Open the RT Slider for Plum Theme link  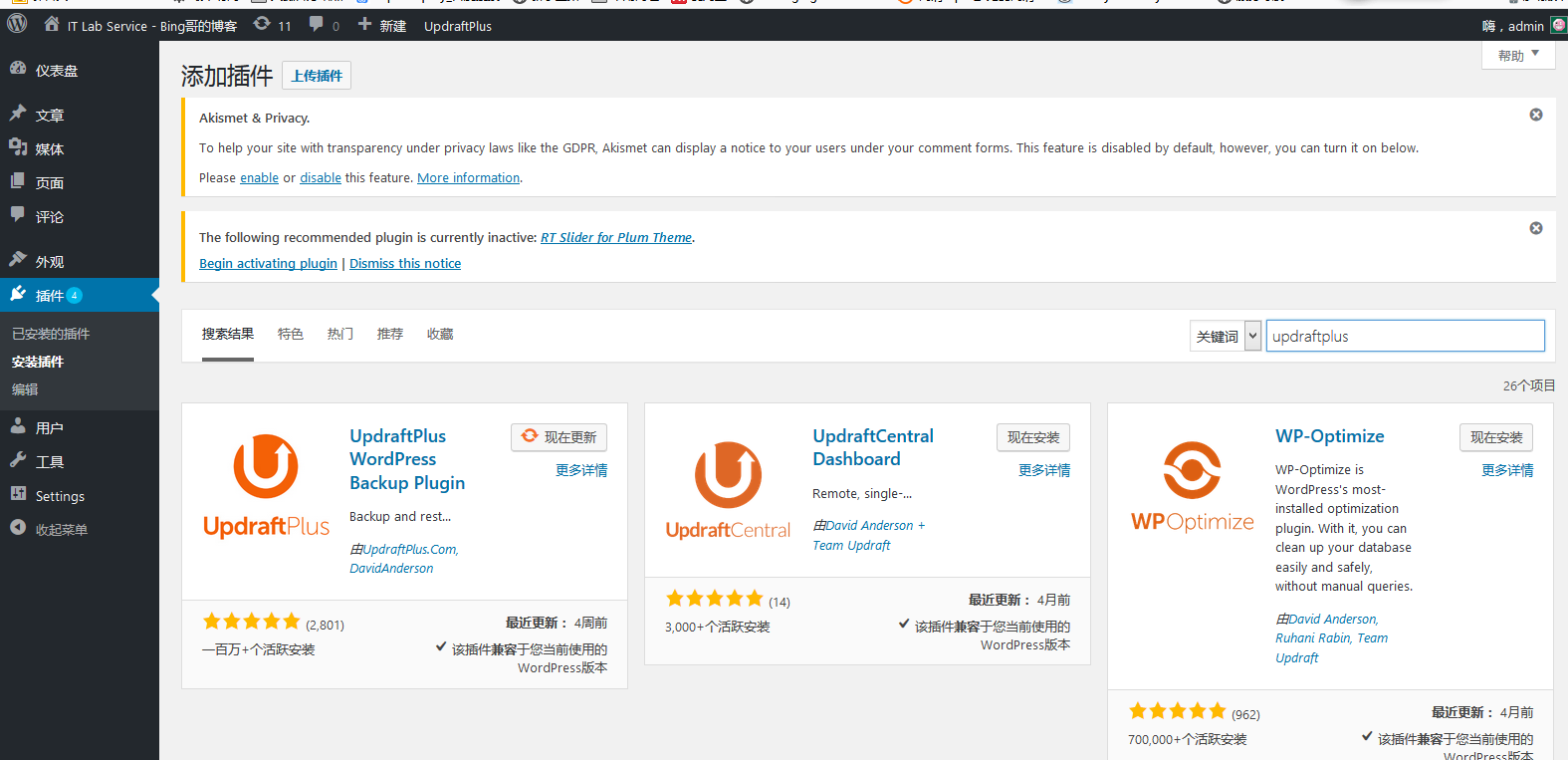(616, 237)
